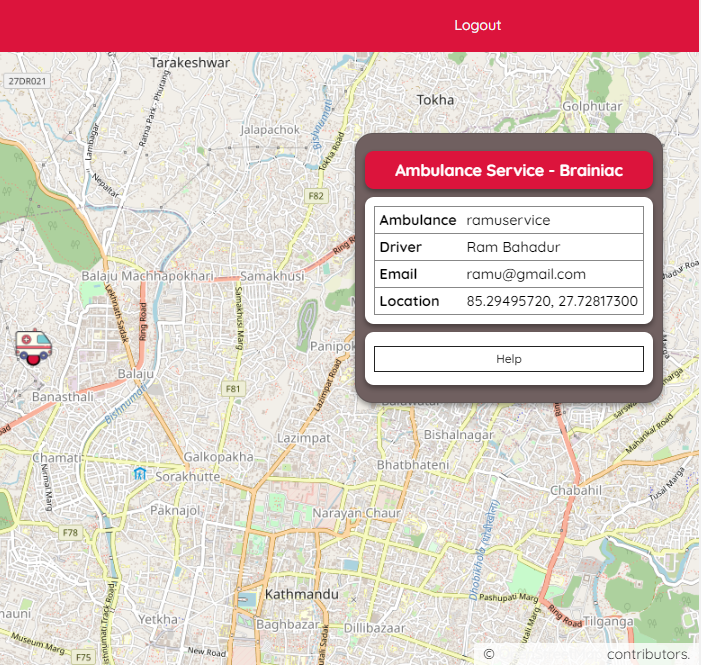
Task: Click the Lazimpat label on the map
Action: tap(304, 438)
